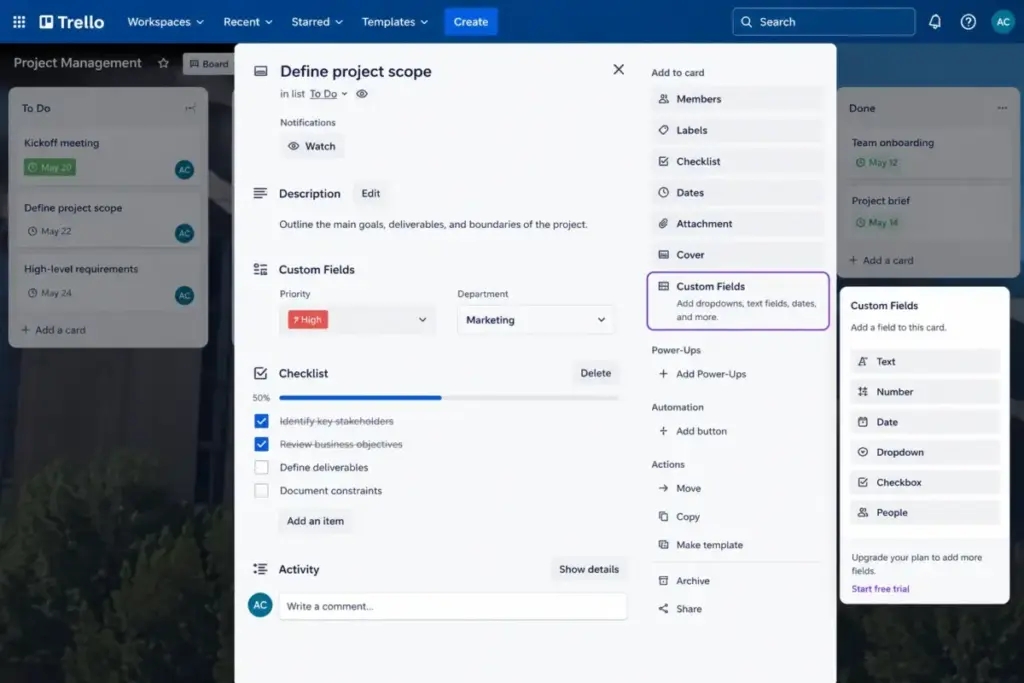Expand the Priority High dropdown
The image size is (1024, 683).
[x=357, y=320]
